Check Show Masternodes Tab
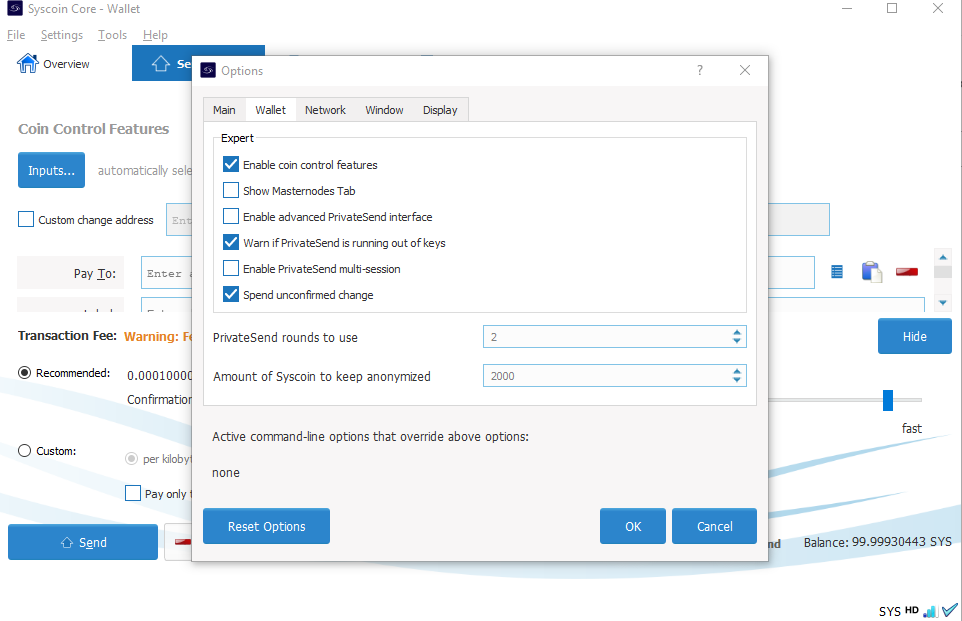The height and width of the screenshot is (621, 962). coord(231,190)
